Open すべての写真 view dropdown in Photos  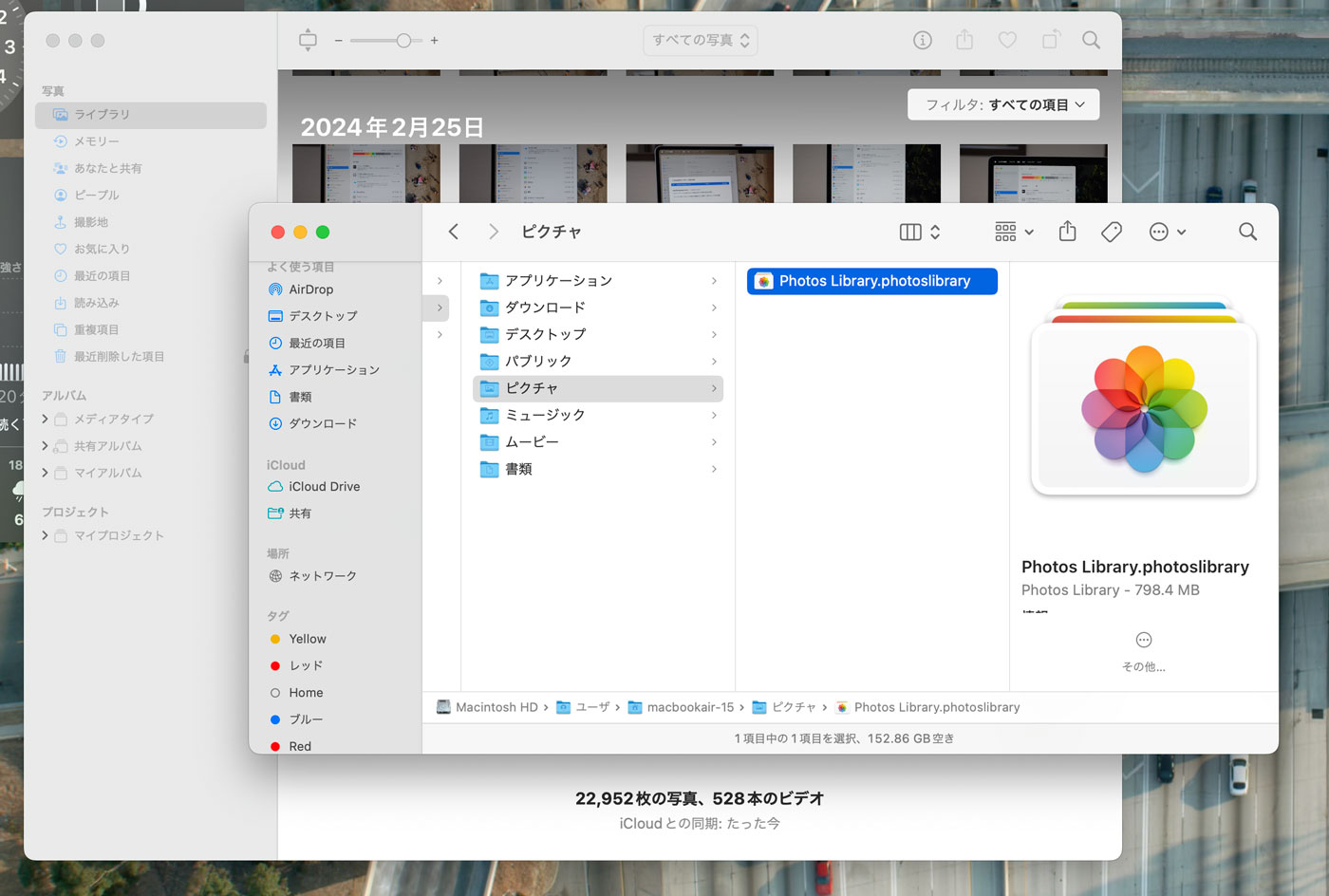coord(701,40)
